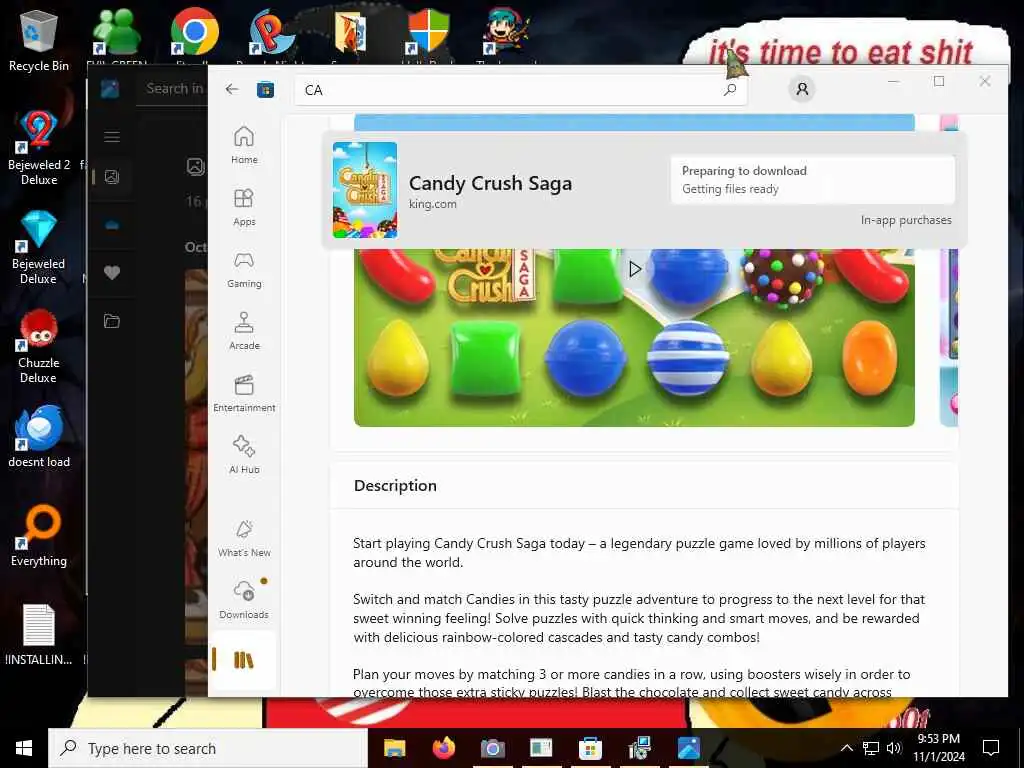This screenshot has height=768, width=1024.
Task: Click the Candy Crush Saga title text
Action: click(x=490, y=184)
